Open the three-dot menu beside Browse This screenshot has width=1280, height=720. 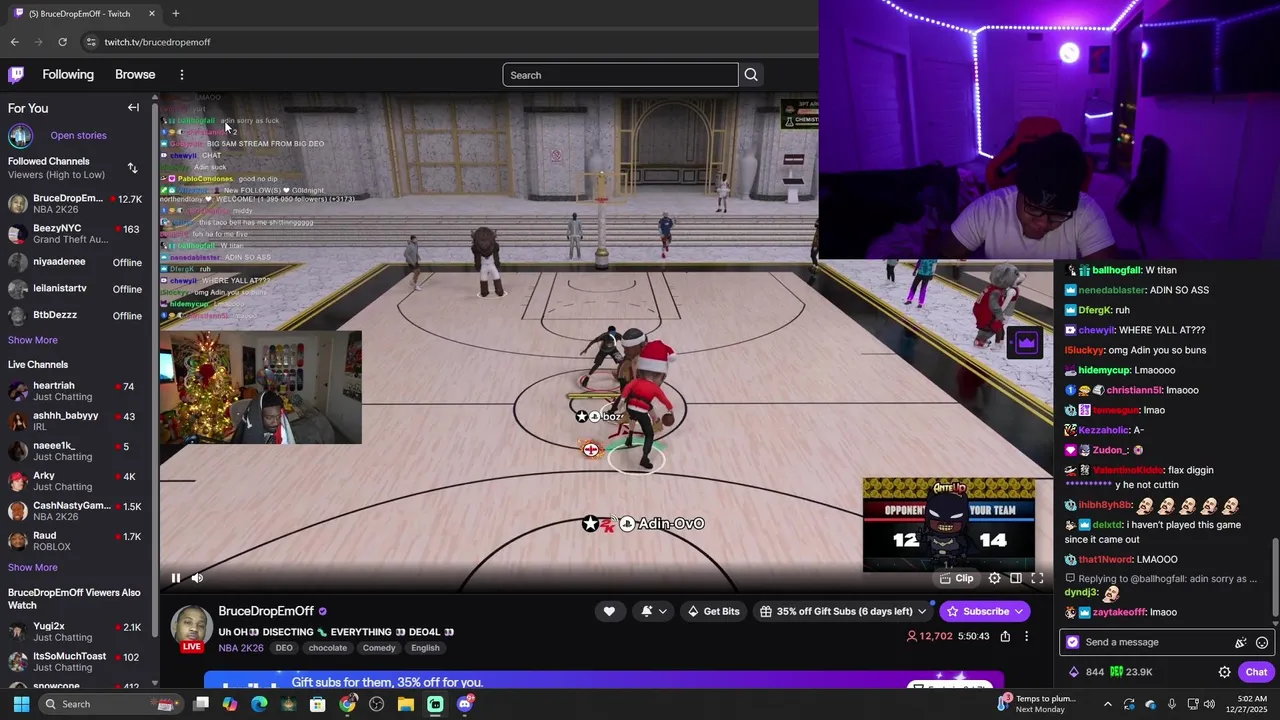pos(181,75)
